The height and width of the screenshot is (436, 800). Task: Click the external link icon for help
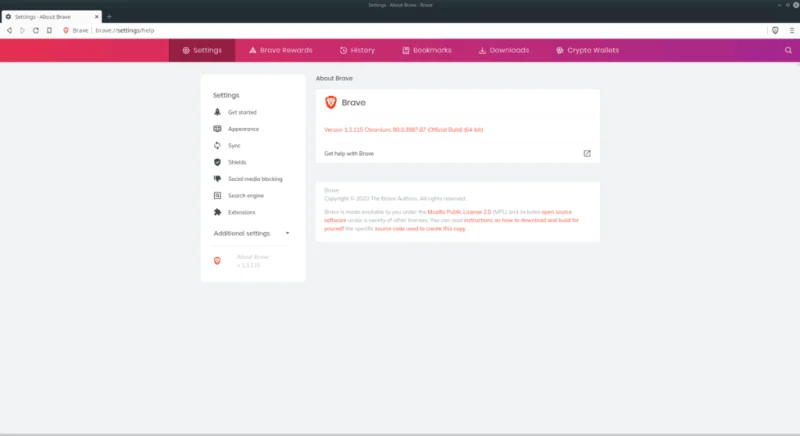click(x=587, y=153)
